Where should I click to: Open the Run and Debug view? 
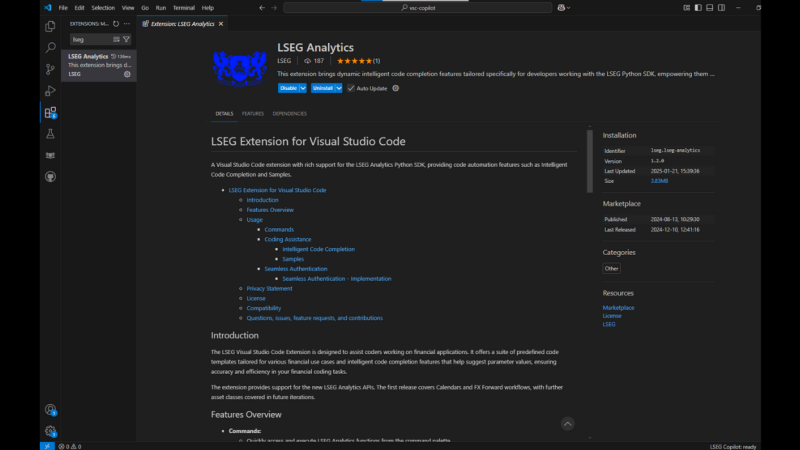pyautogui.click(x=50, y=91)
